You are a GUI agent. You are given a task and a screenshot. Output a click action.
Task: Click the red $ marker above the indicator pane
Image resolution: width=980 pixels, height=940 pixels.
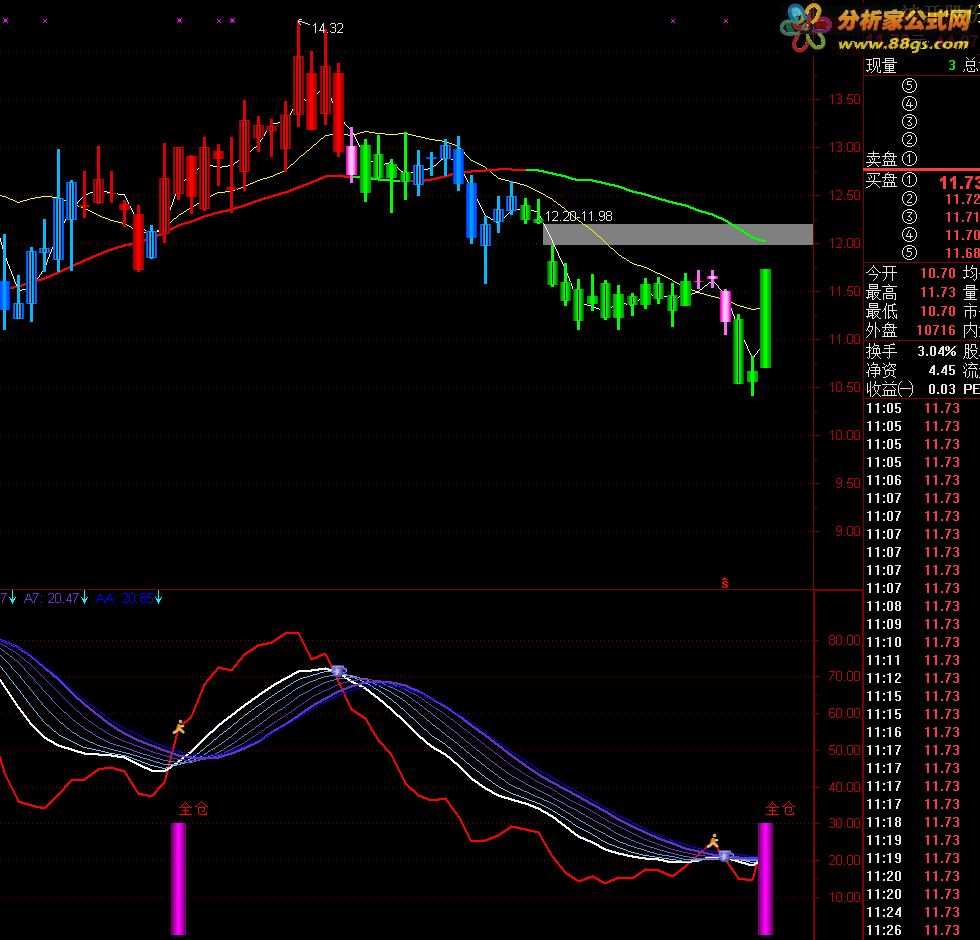tap(724, 583)
